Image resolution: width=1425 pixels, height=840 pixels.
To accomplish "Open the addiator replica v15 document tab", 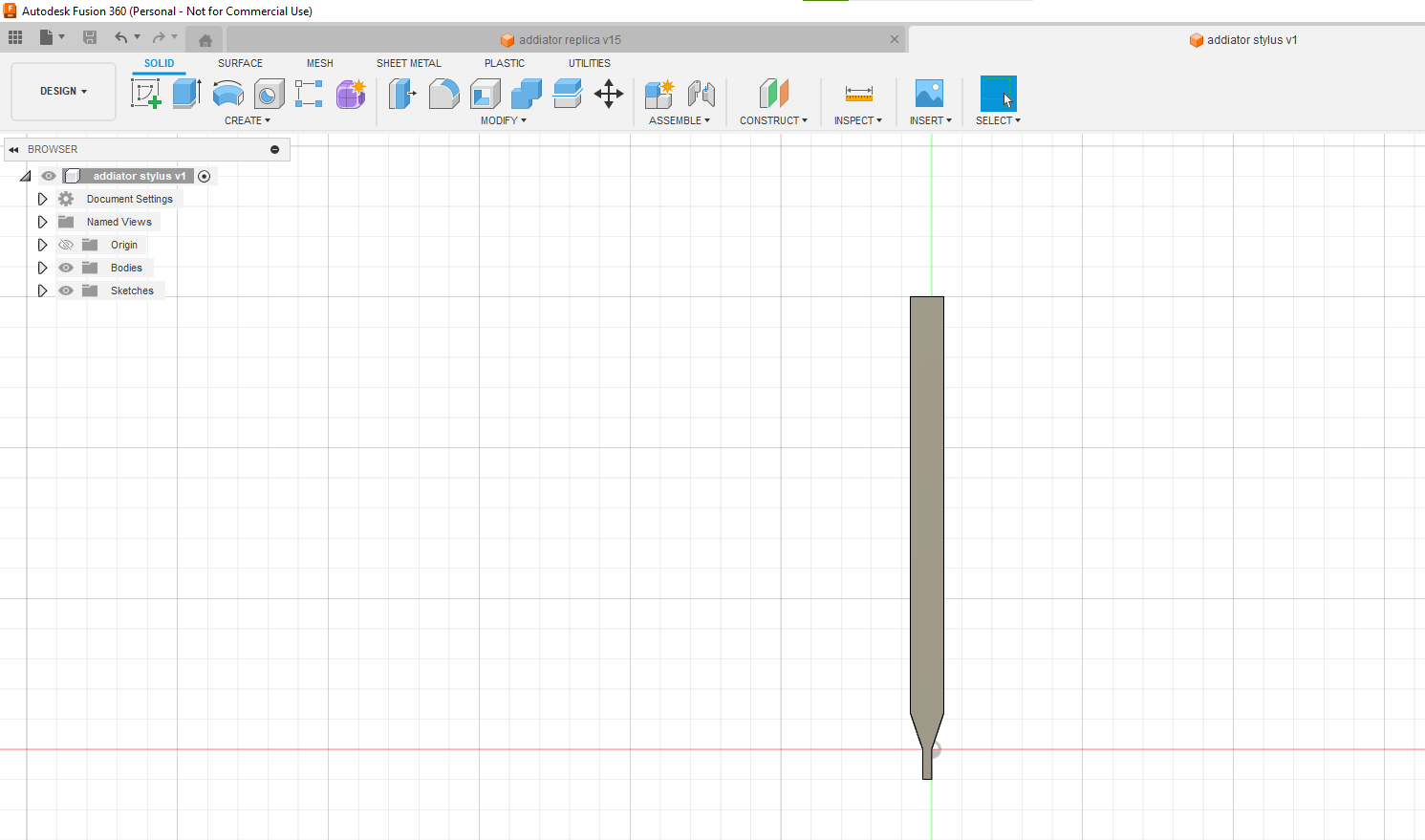I will [559, 39].
